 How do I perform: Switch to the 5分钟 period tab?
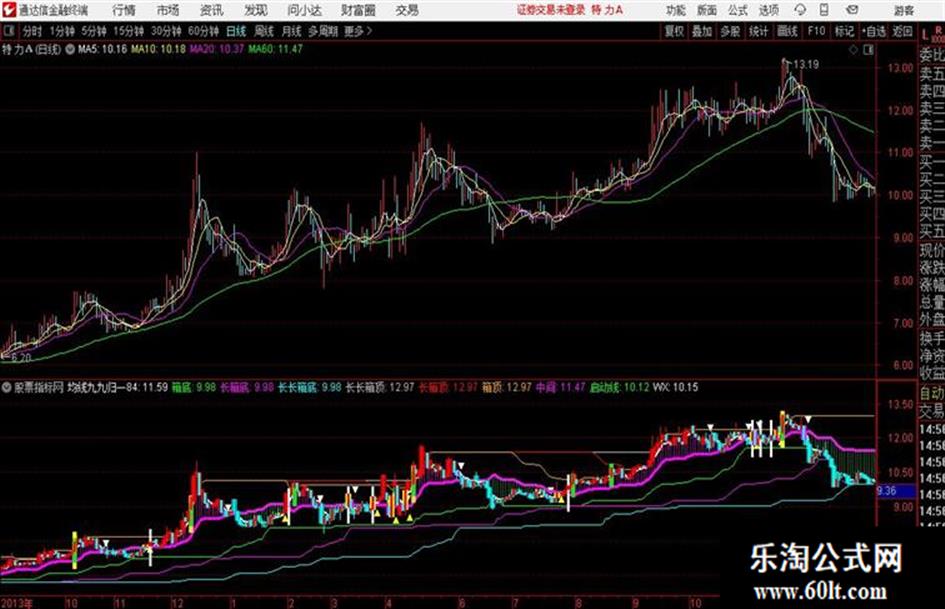click(94, 31)
